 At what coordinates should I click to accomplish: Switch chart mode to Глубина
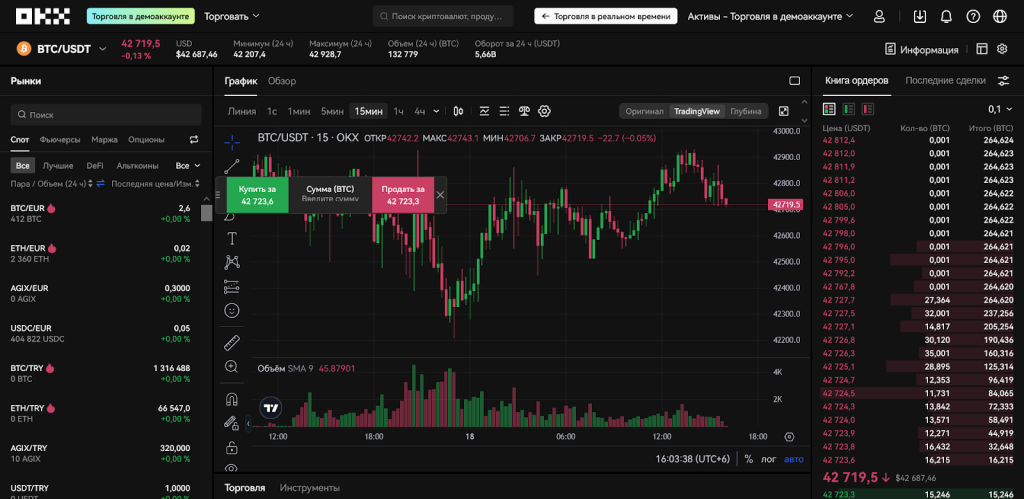pyautogui.click(x=746, y=111)
